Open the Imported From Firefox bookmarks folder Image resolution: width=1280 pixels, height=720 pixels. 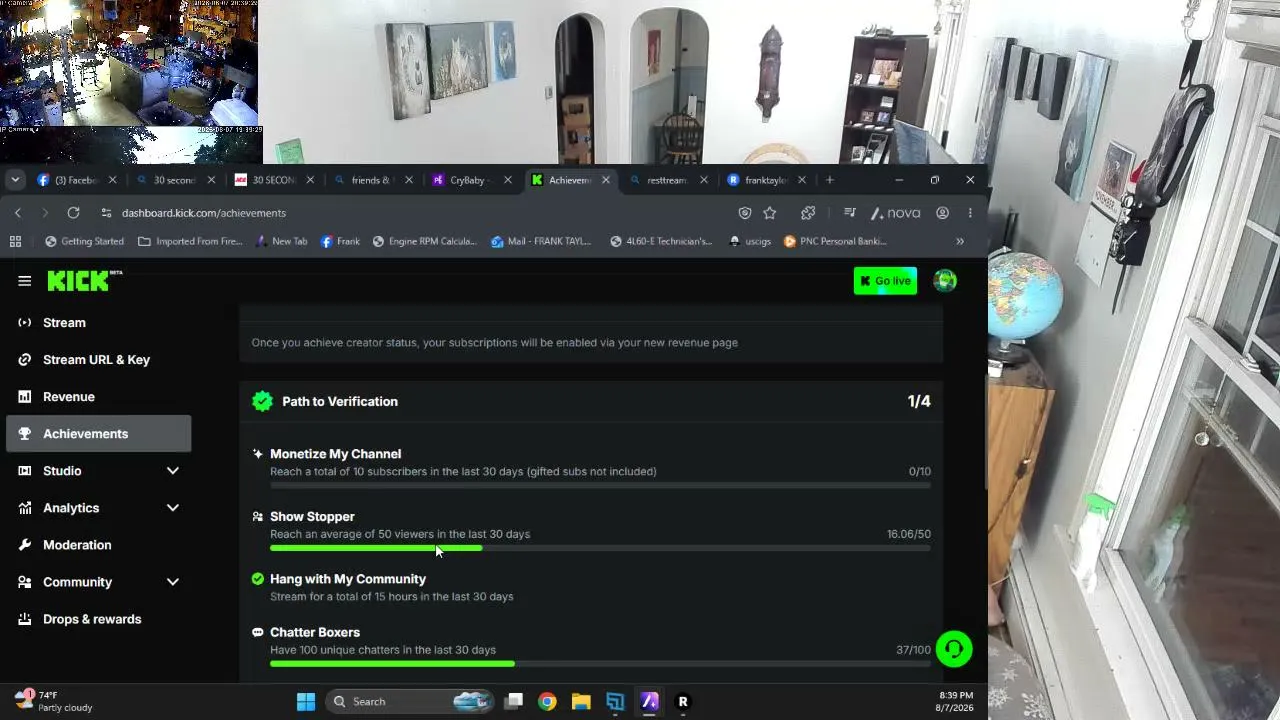[190, 241]
